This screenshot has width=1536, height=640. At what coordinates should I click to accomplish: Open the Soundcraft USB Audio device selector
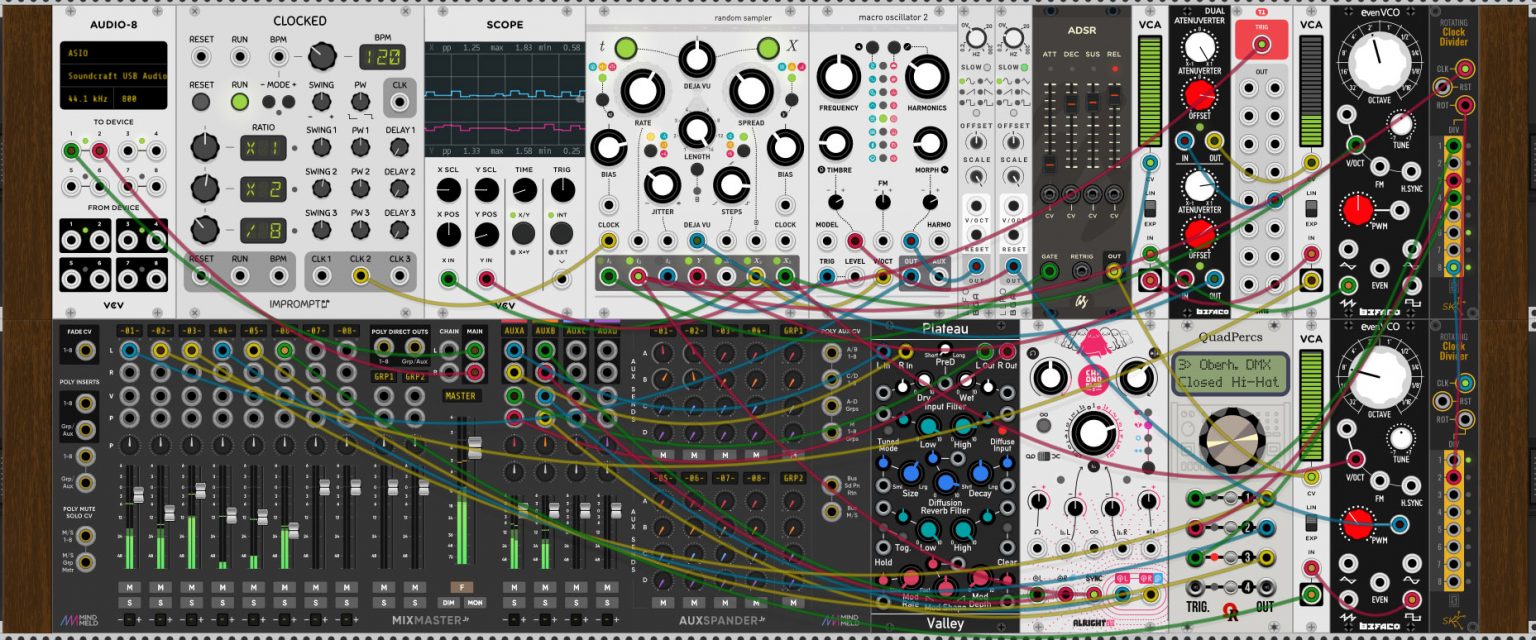[110, 76]
